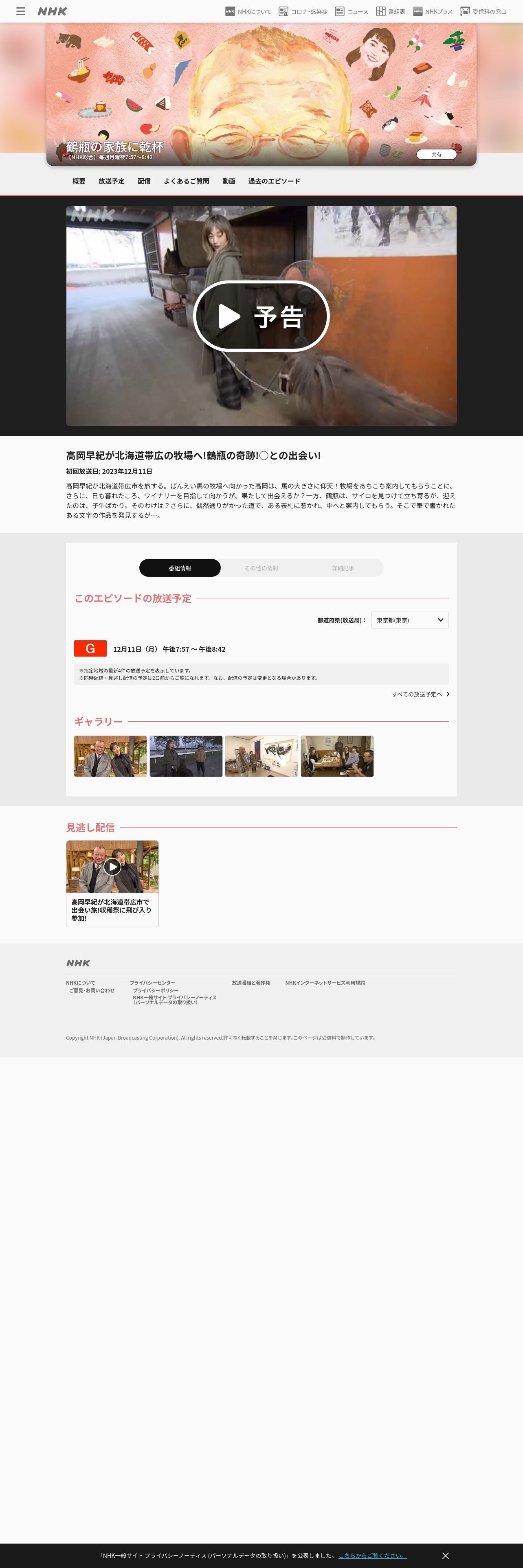523x1568 pixels.
Task: Open fourth gallery thumbnail of dinner table
Action: pyautogui.click(x=337, y=757)
